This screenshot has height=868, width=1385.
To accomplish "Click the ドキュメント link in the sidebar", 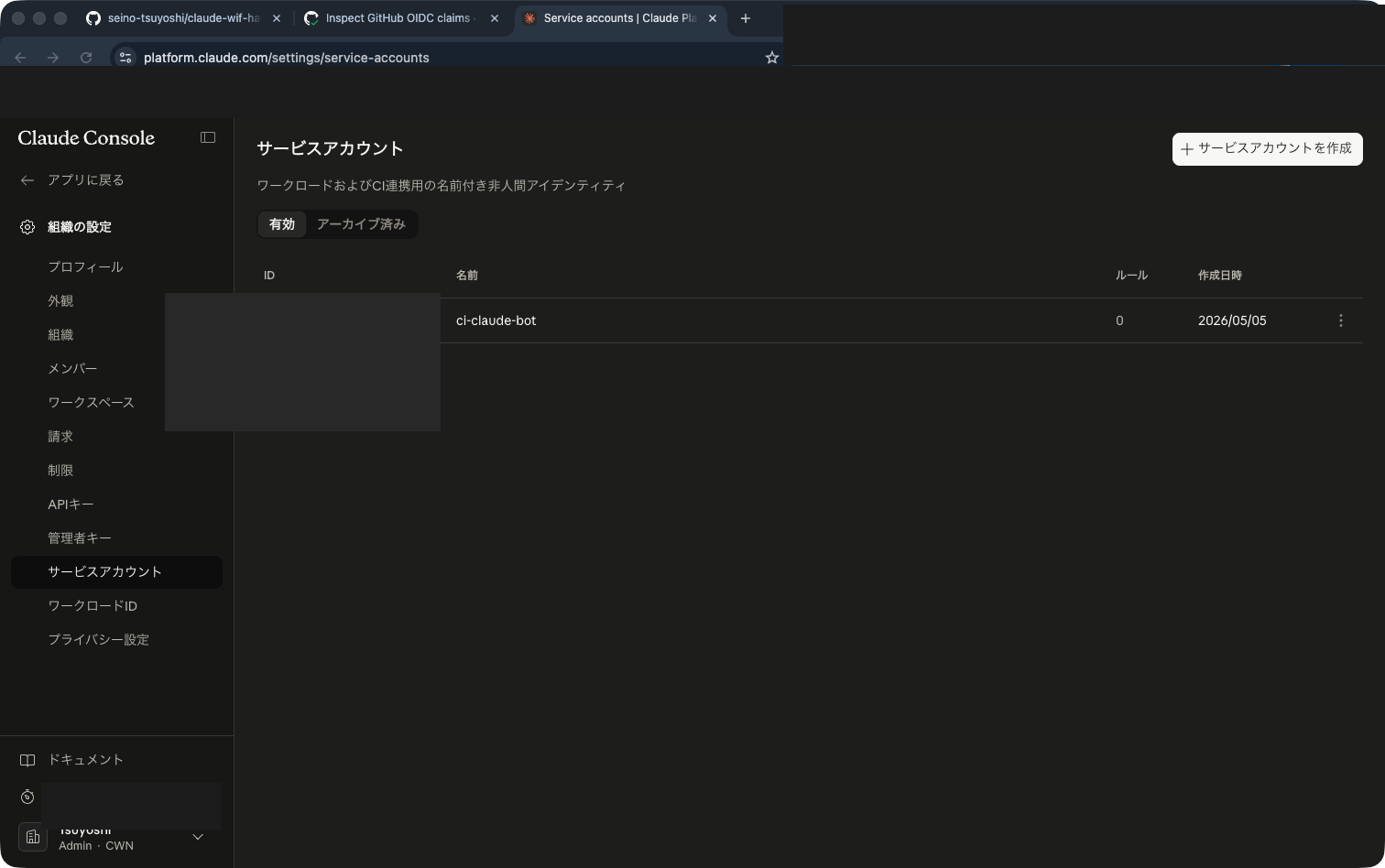I will [x=85, y=760].
